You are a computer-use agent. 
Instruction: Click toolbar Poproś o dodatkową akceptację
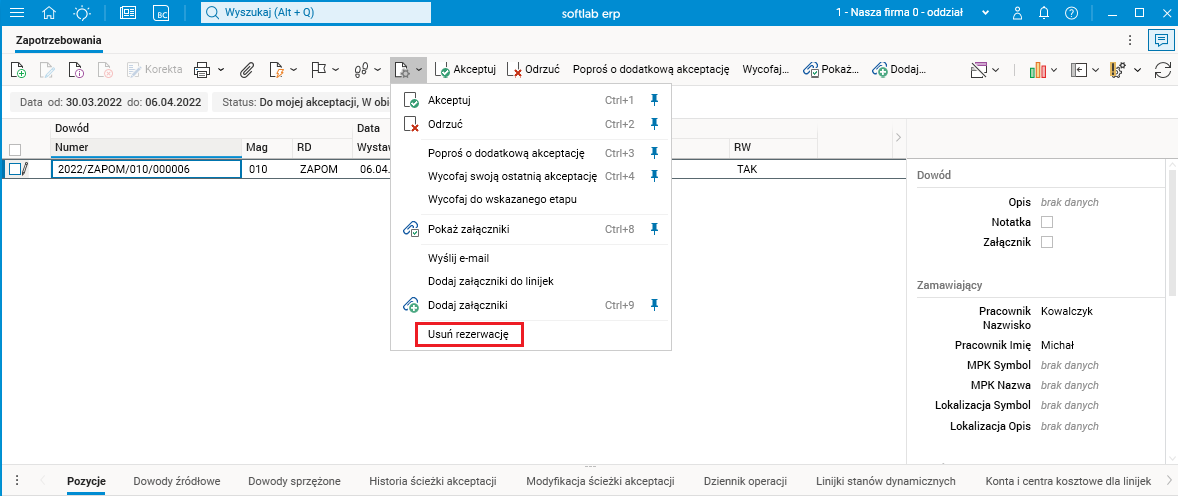click(651, 69)
